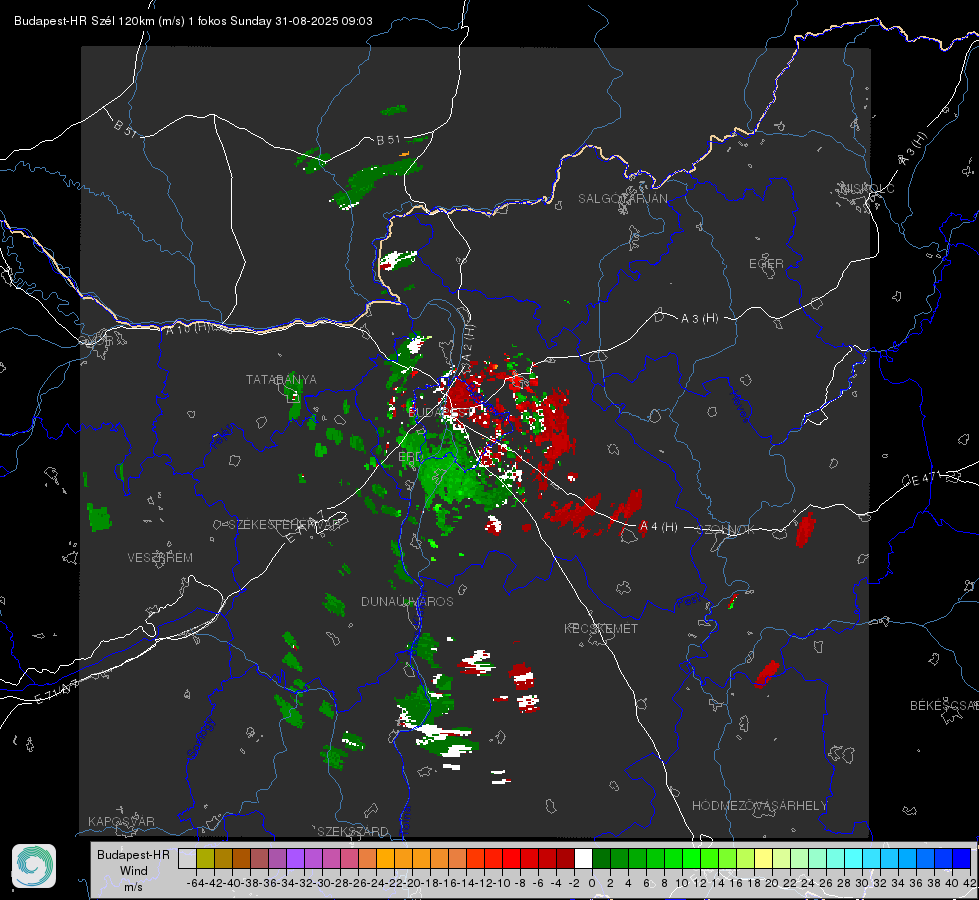Select the EGER city label
This screenshot has width=979, height=900.
pos(766,264)
